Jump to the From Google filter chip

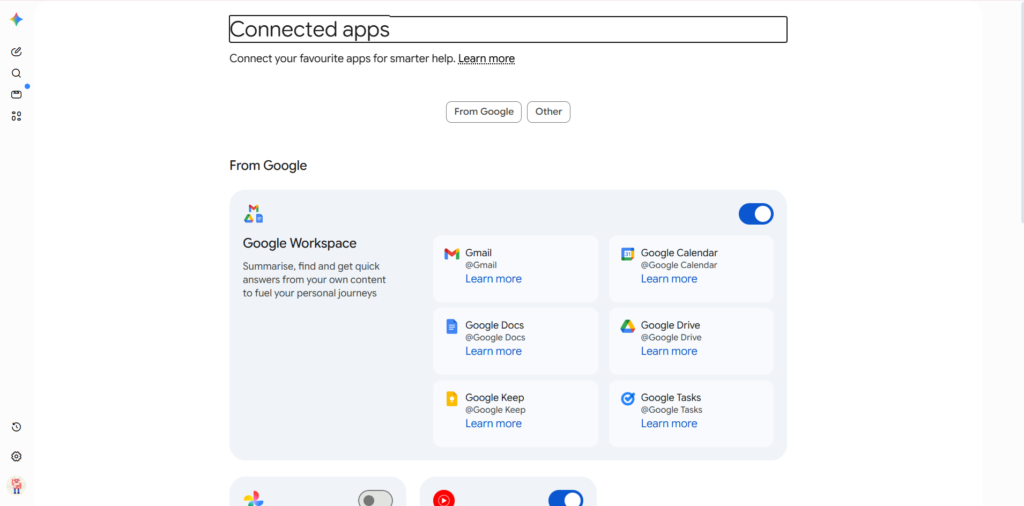(484, 112)
